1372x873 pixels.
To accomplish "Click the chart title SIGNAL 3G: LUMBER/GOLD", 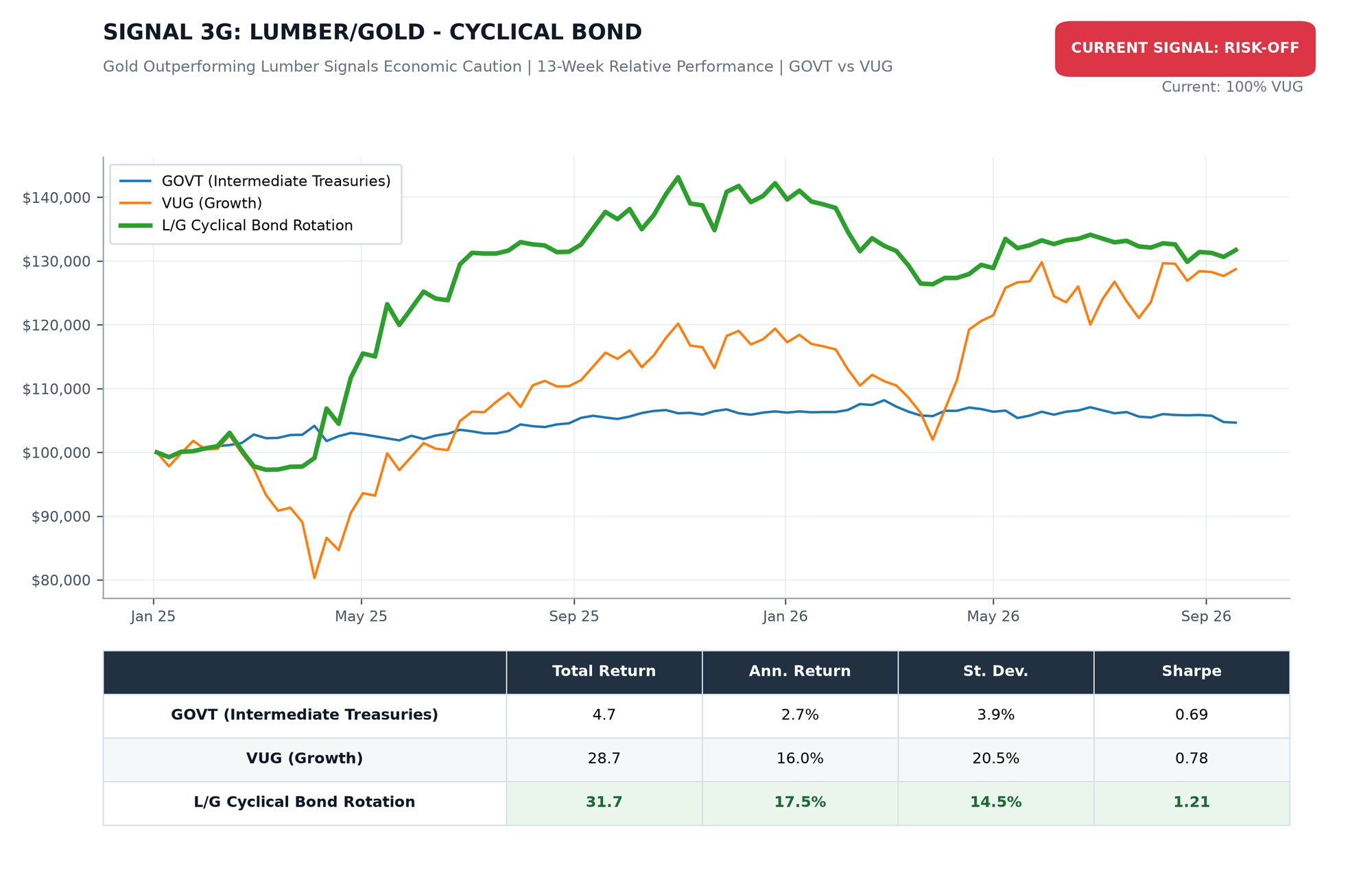I will click(372, 32).
